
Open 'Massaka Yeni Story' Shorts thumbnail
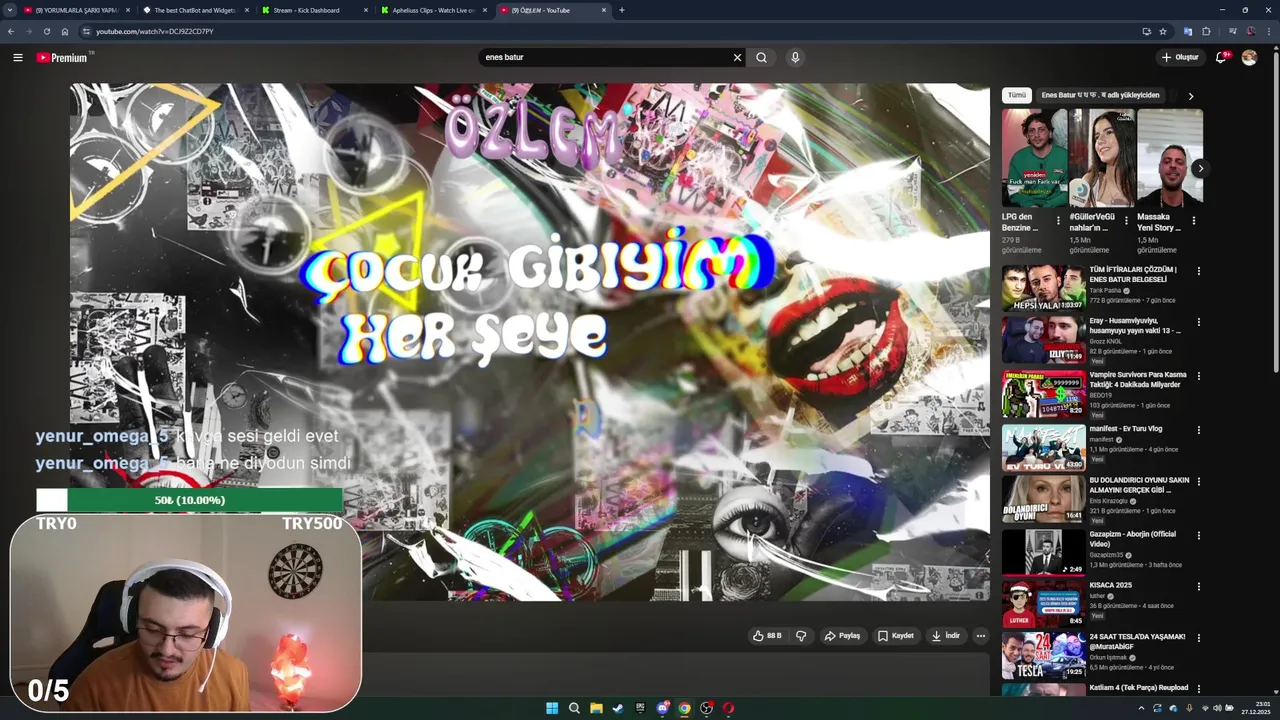coord(1169,158)
